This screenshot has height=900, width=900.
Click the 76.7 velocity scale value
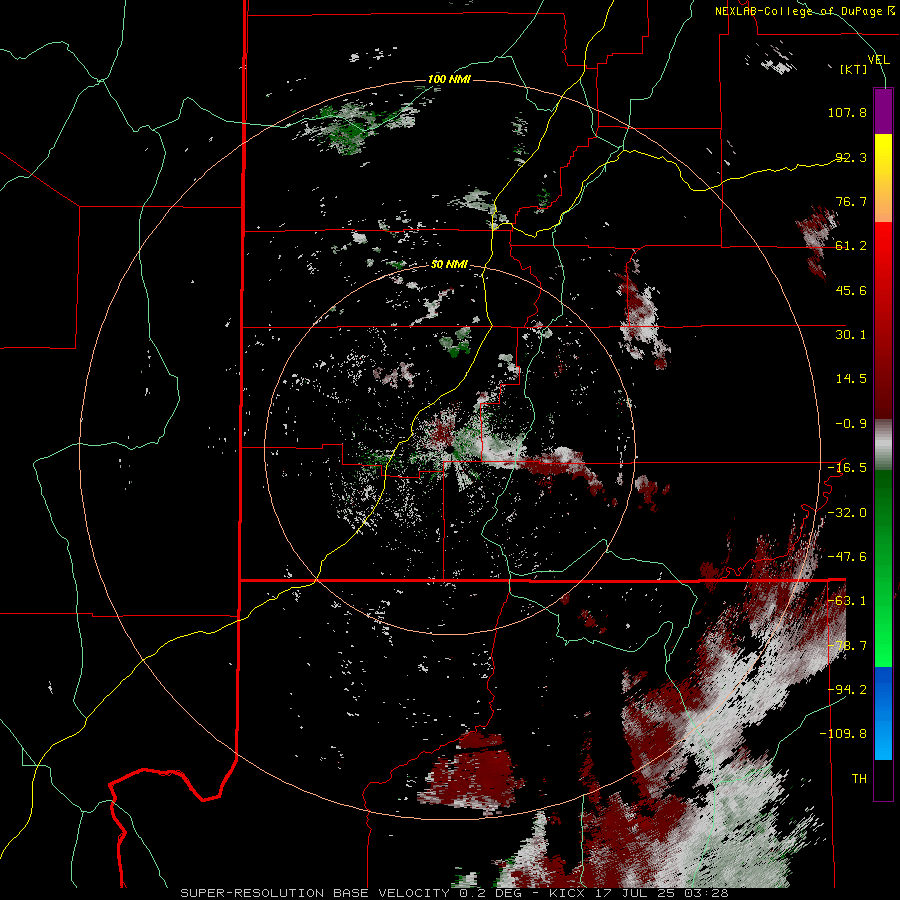click(x=851, y=201)
